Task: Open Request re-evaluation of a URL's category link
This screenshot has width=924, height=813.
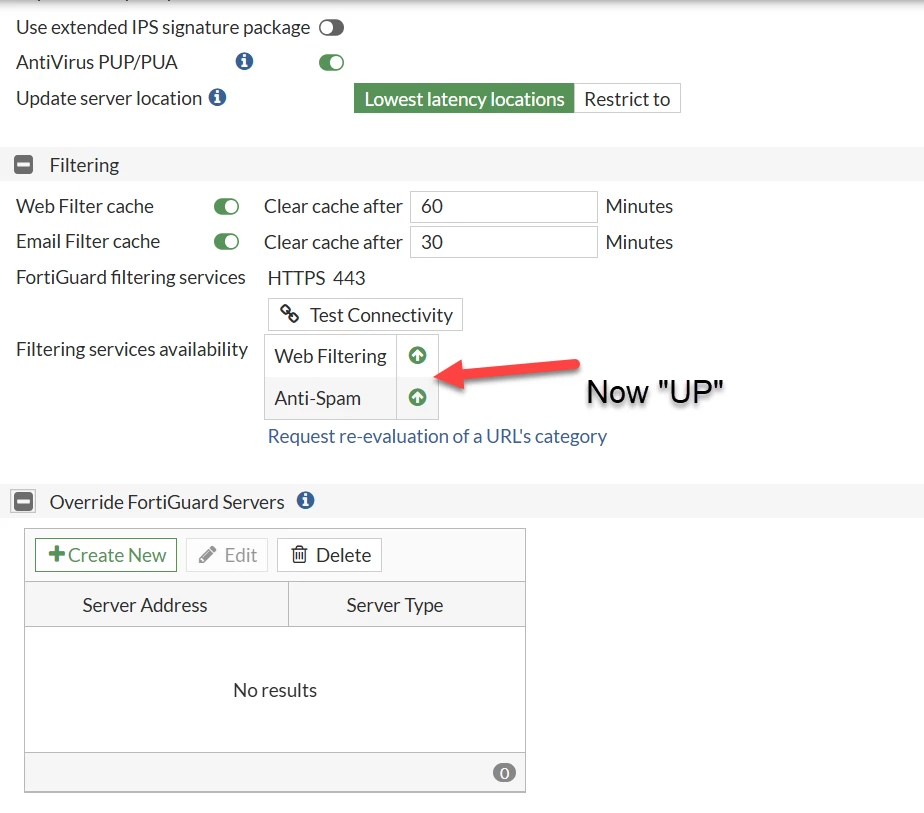Action: click(437, 437)
